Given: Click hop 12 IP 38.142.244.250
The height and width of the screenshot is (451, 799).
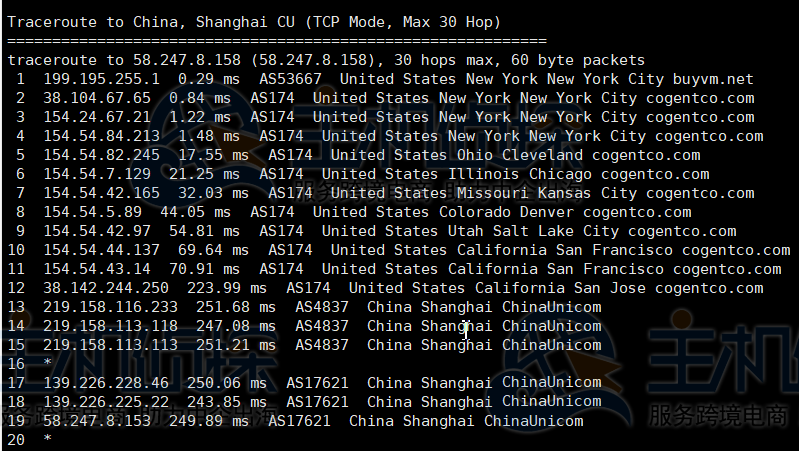Looking at the screenshot, I should click(105, 288).
